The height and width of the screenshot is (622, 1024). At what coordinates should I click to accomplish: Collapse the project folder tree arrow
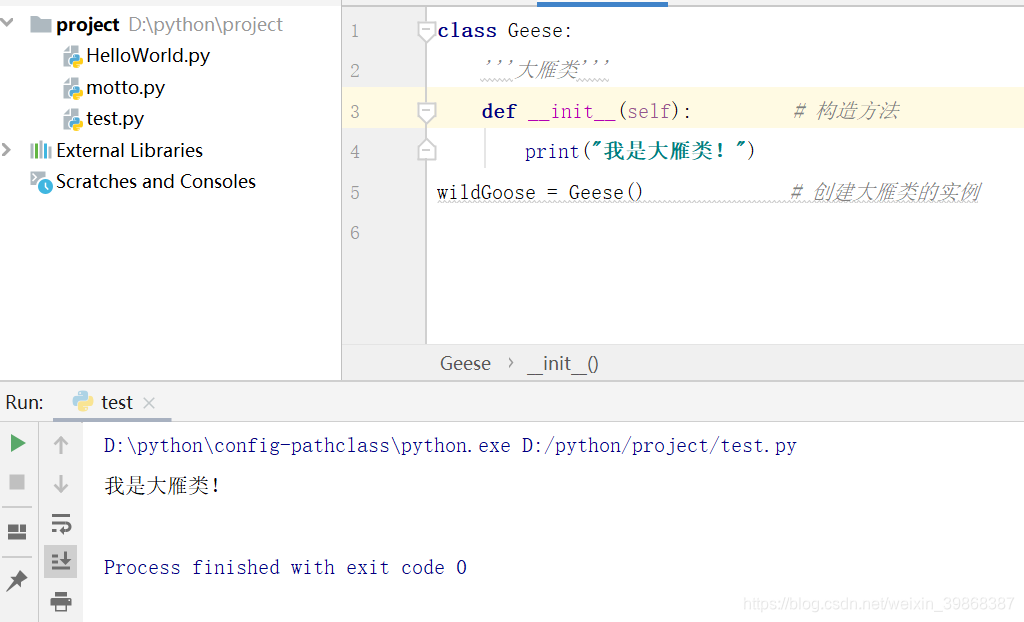coord(7,23)
